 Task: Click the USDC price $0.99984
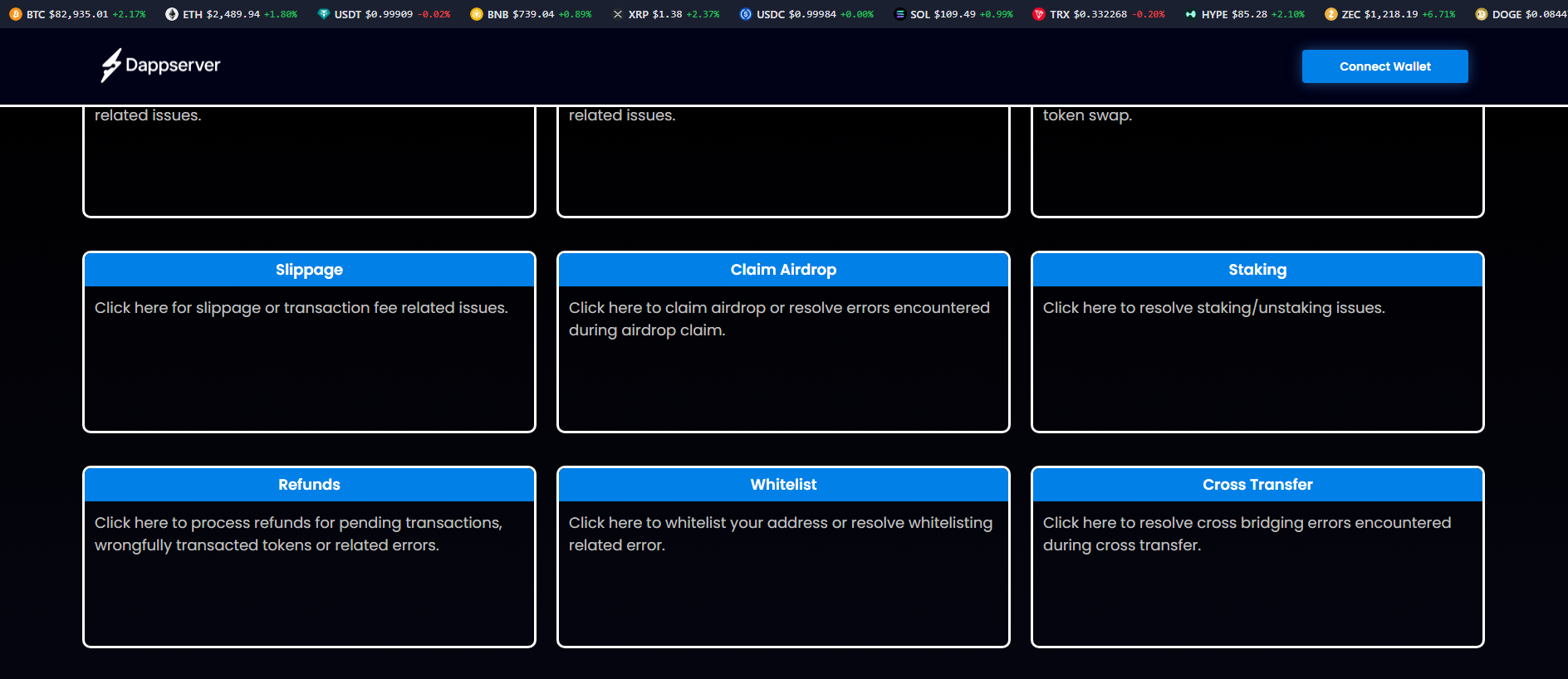[812, 14]
